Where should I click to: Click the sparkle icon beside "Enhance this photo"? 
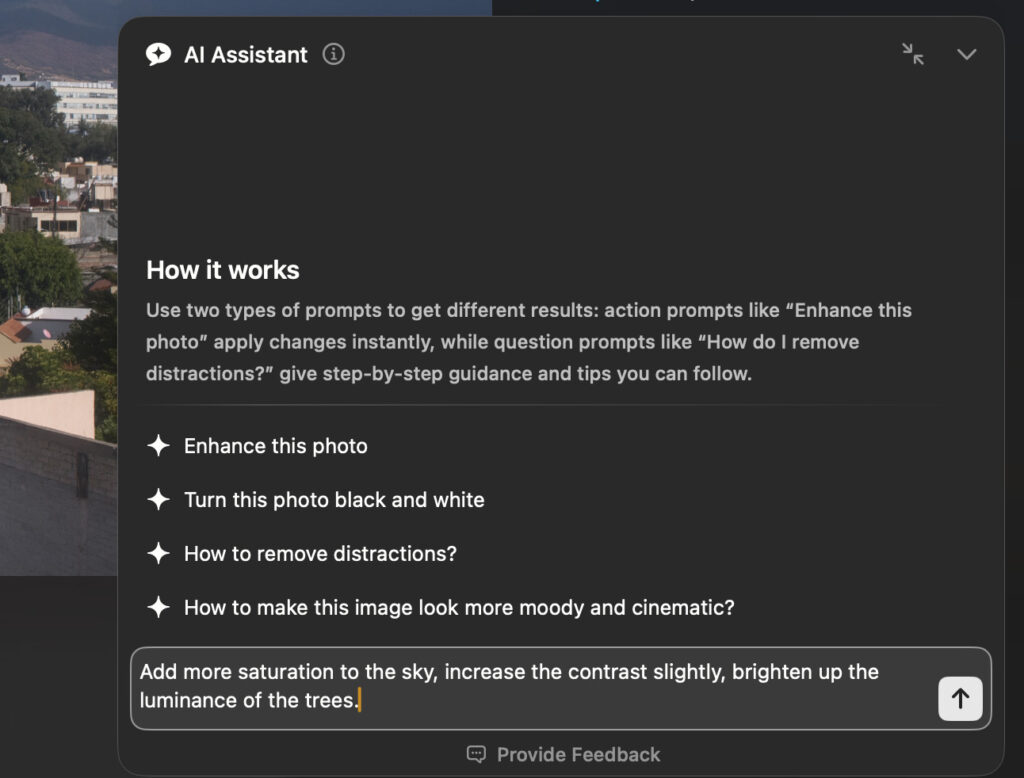coord(159,446)
